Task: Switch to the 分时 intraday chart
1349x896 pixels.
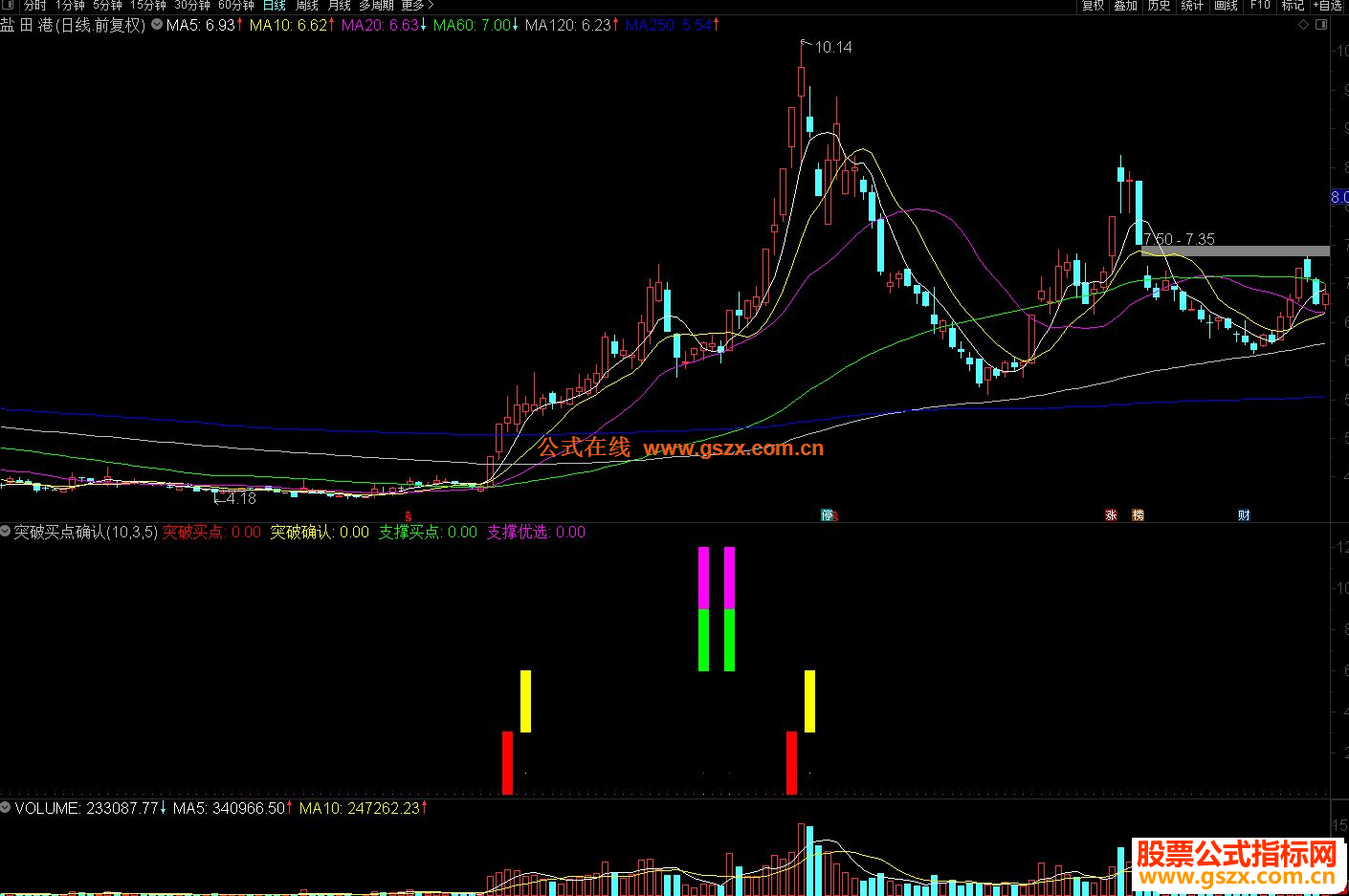Action: [35, 6]
